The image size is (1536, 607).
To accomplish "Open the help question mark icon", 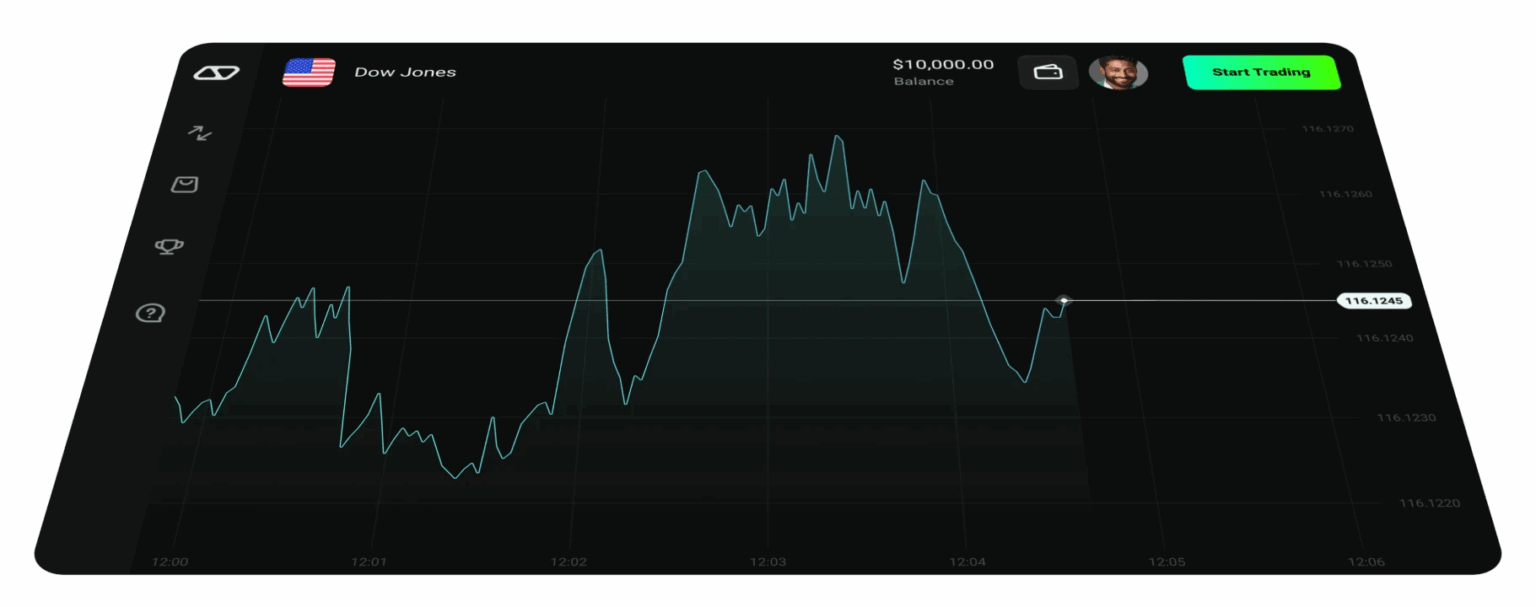I will (x=150, y=314).
